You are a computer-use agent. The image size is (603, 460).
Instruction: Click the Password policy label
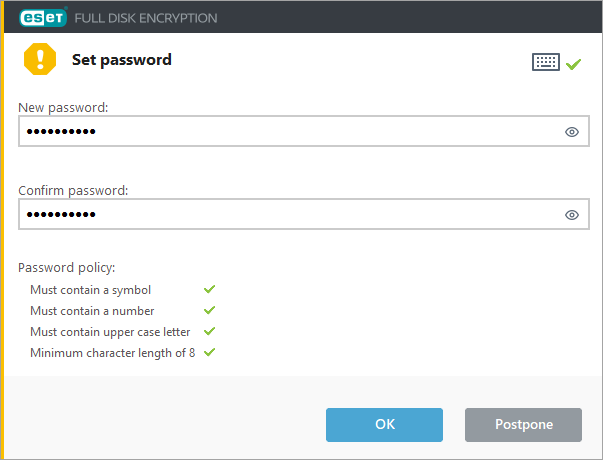click(67, 268)
